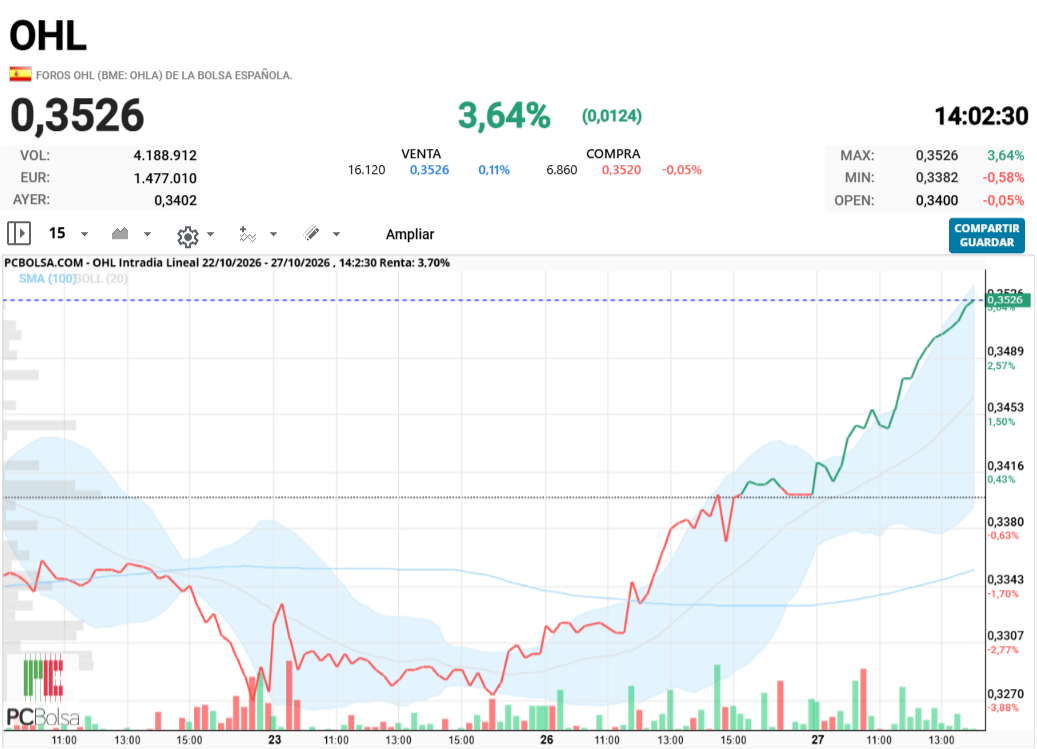Click the large green 3,64% change
The width and height of the screenshot is (1037, 749).
pyautogui.click(x=504, y=115)
